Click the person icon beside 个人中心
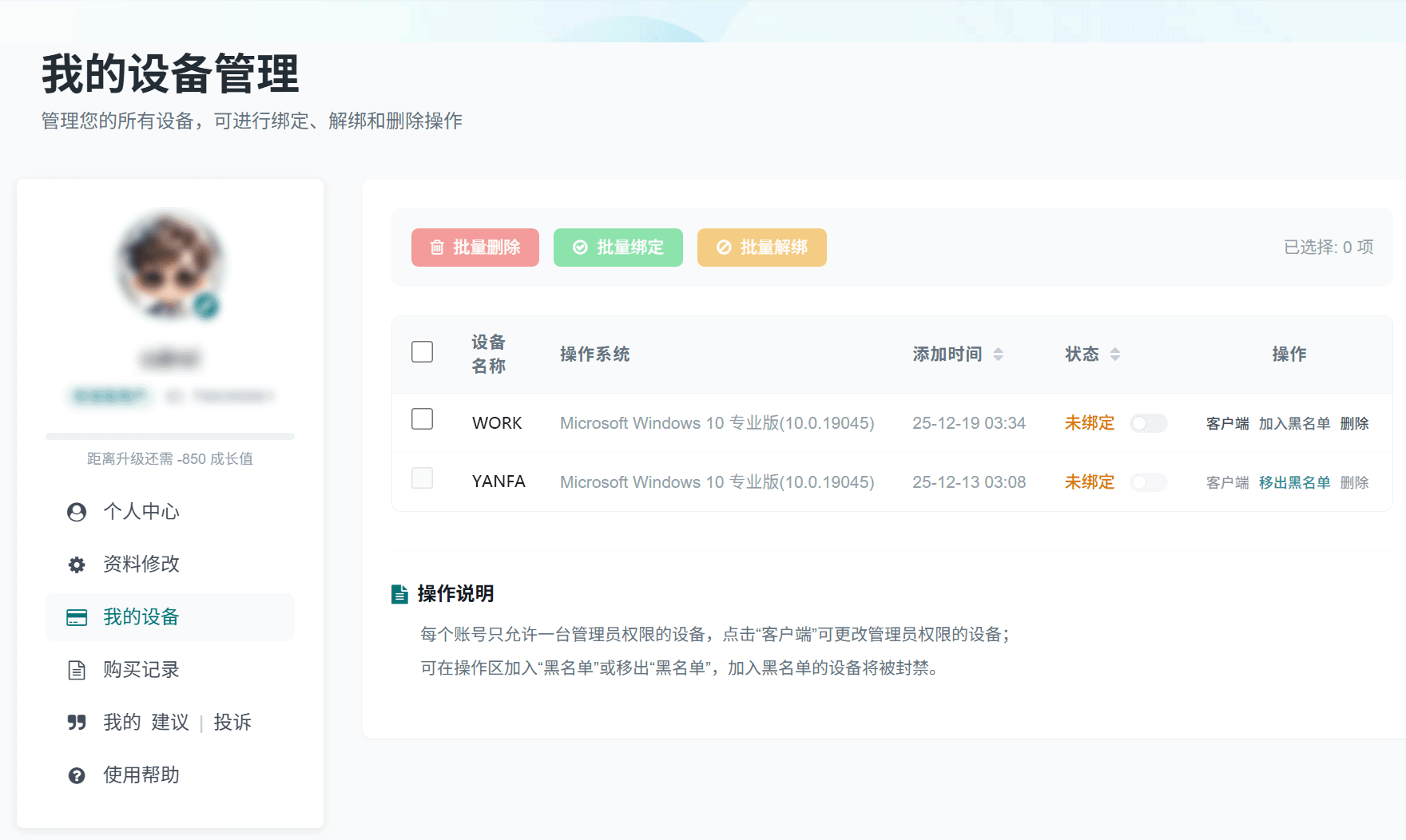Screen dimensions: 1406x840 pyautogui.click(x=77, y=512)
